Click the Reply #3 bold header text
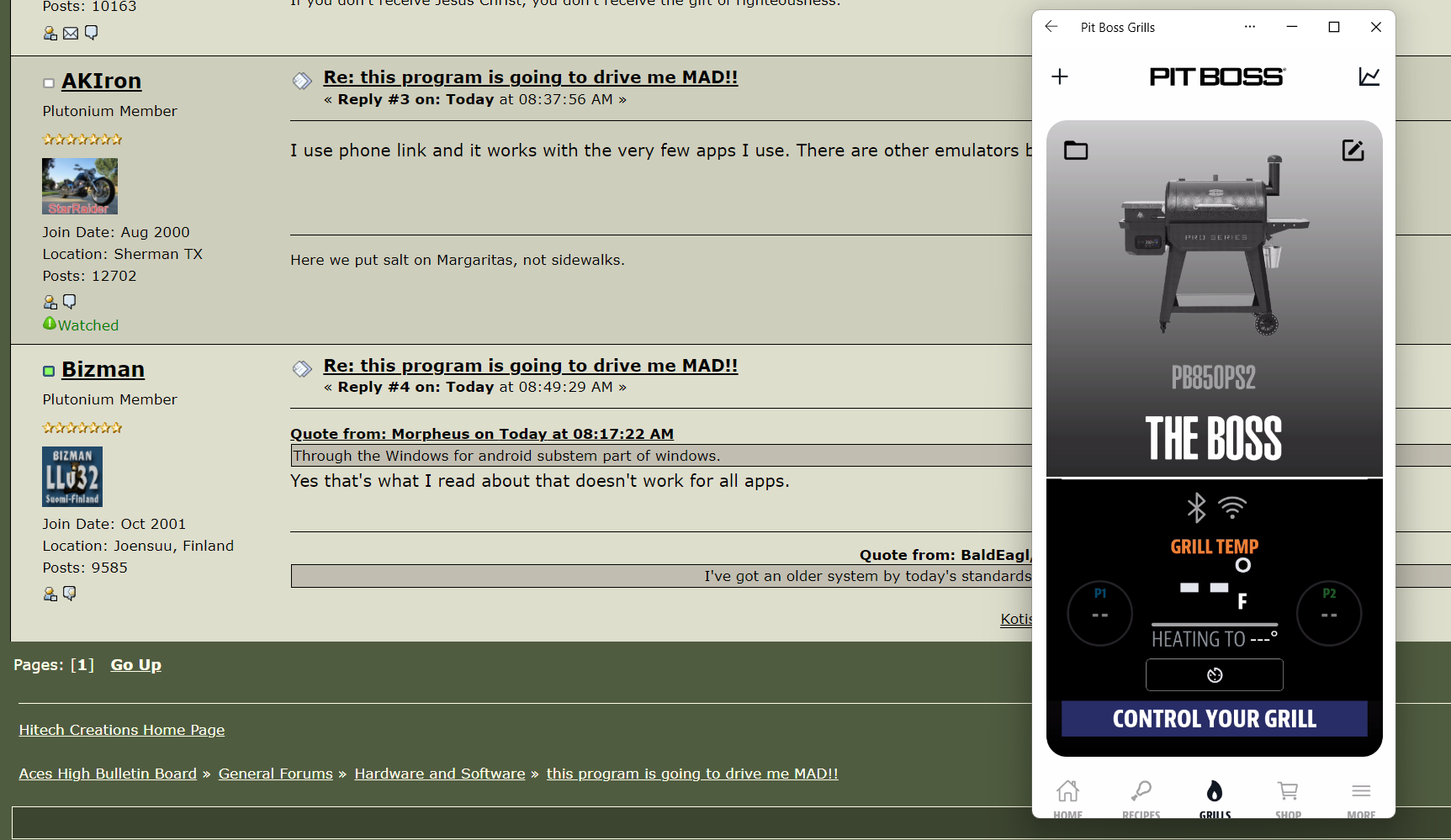 pyautogui.click(x=416, y=99)
